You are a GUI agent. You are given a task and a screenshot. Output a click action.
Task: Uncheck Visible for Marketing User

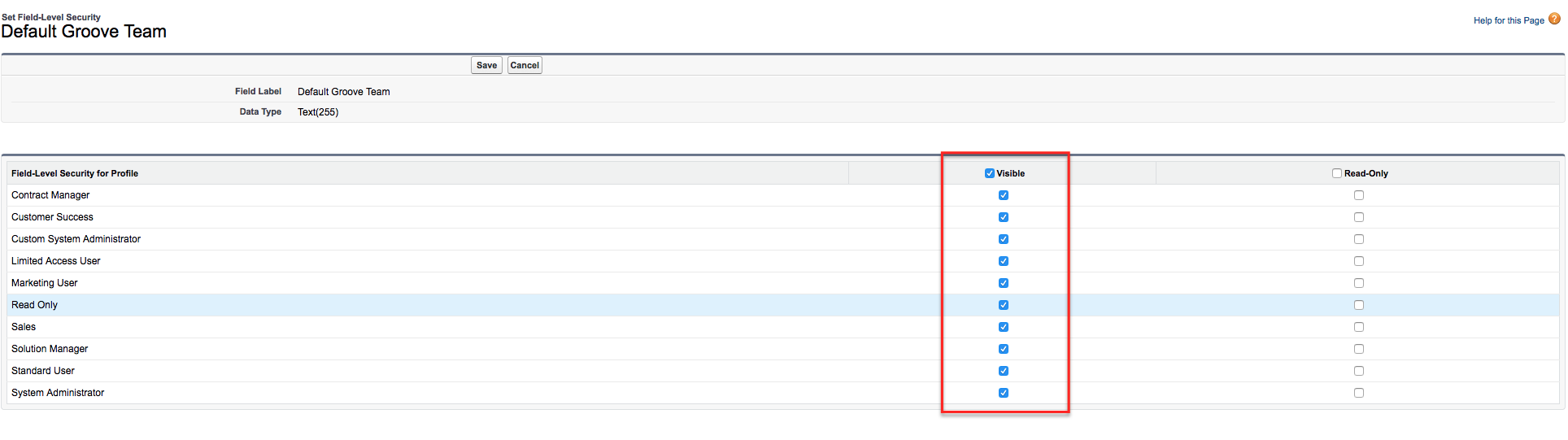point(1004,283)
